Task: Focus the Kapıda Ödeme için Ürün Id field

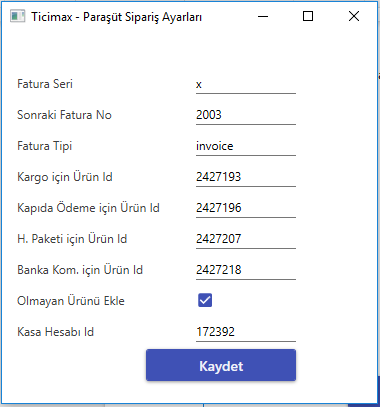Action: (246, 208)
